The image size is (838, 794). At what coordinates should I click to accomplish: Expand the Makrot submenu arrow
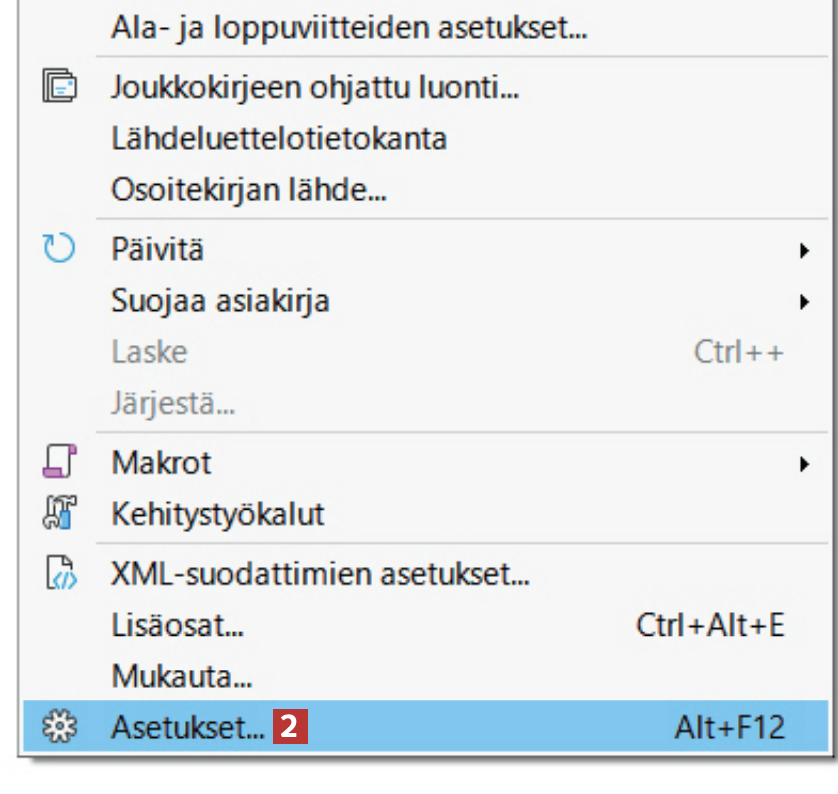803,464
